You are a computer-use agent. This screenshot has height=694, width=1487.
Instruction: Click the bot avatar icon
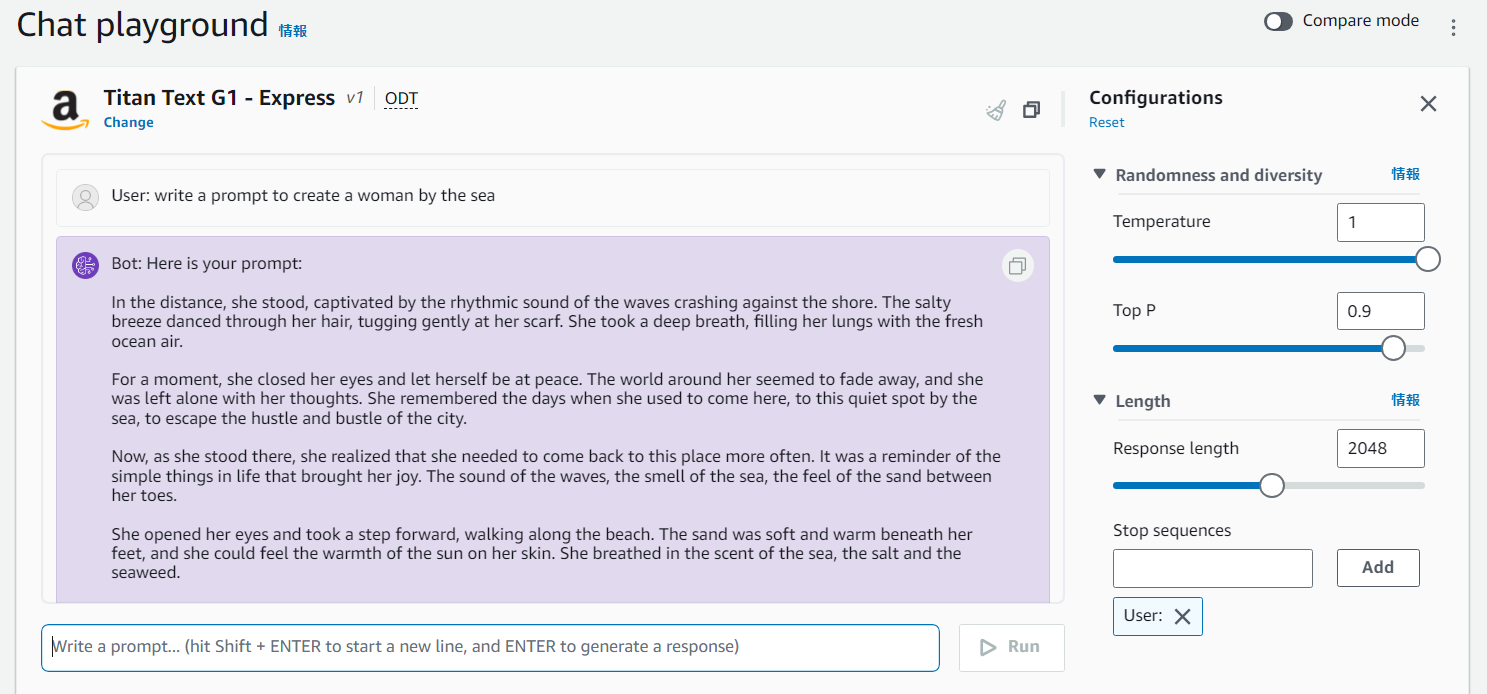(86, 265)
